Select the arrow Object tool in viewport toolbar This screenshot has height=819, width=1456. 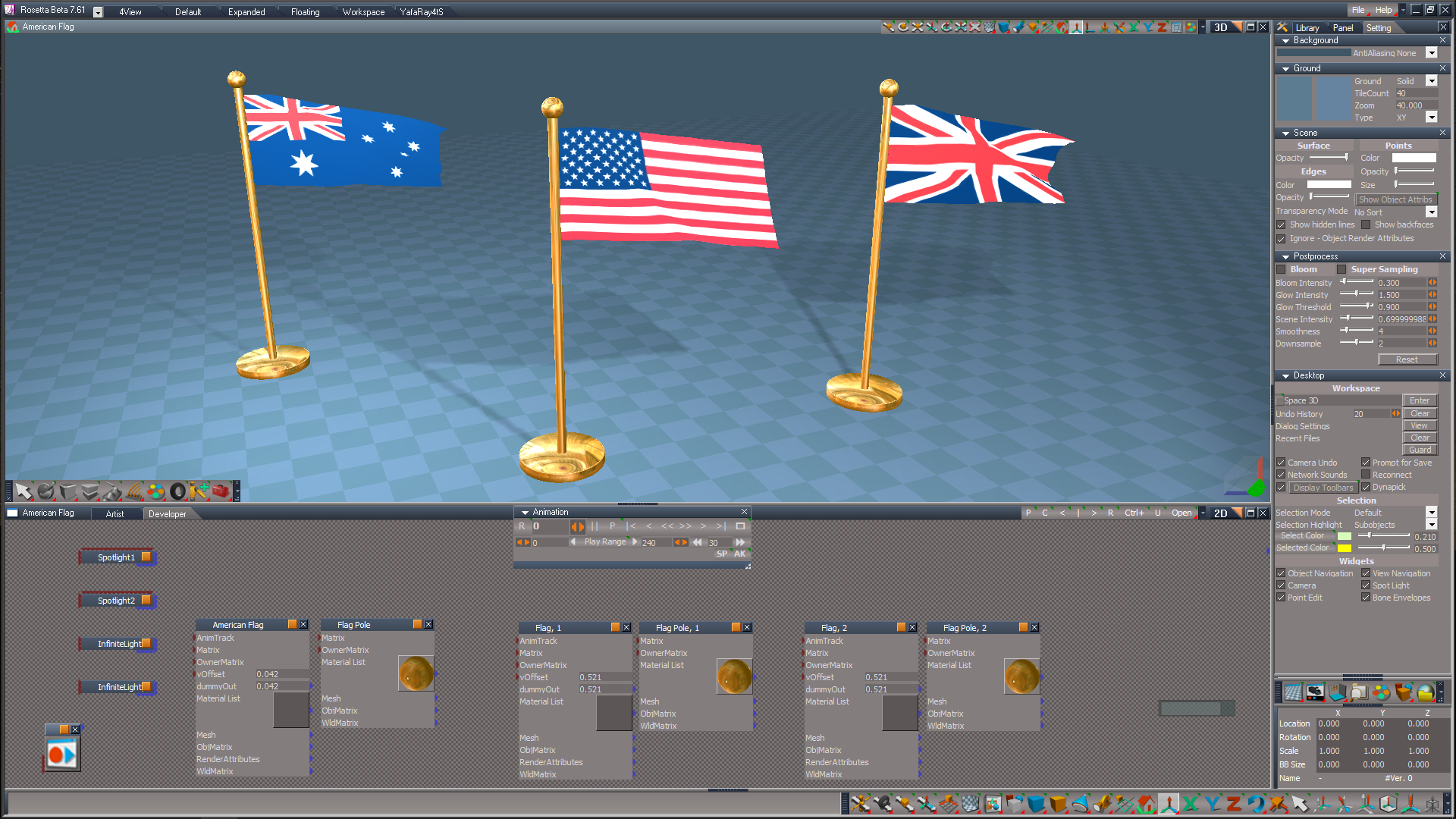click(x=24, y=491)
